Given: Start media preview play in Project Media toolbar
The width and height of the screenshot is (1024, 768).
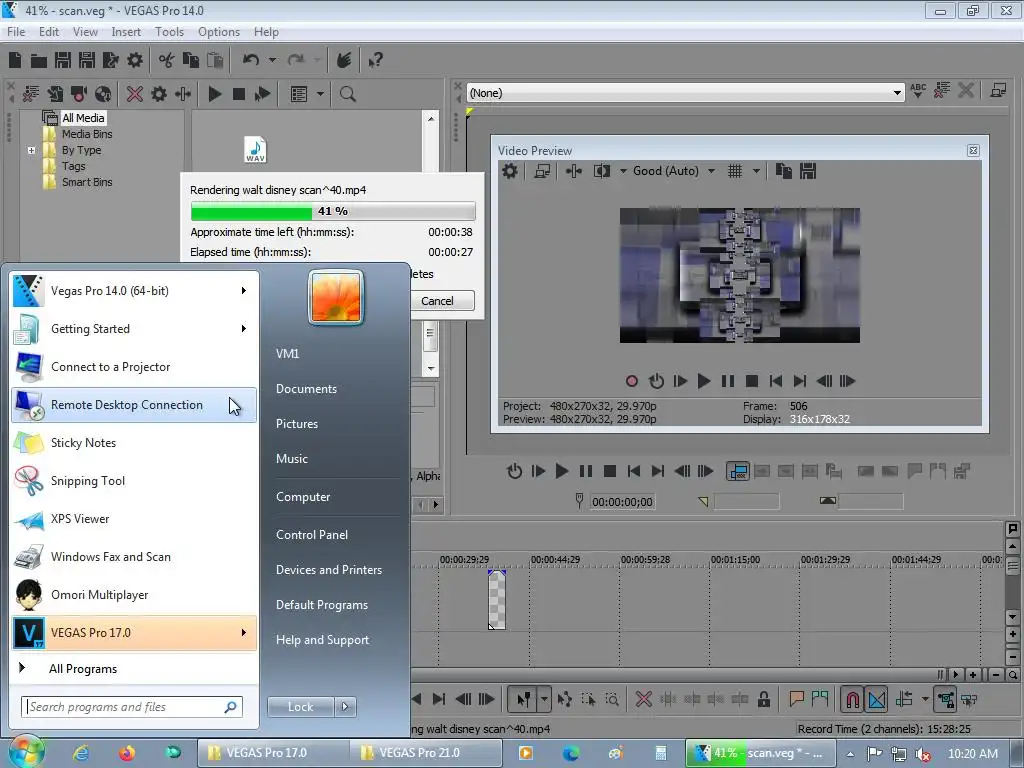Looking at the screenshot, I should pos(215,94).
